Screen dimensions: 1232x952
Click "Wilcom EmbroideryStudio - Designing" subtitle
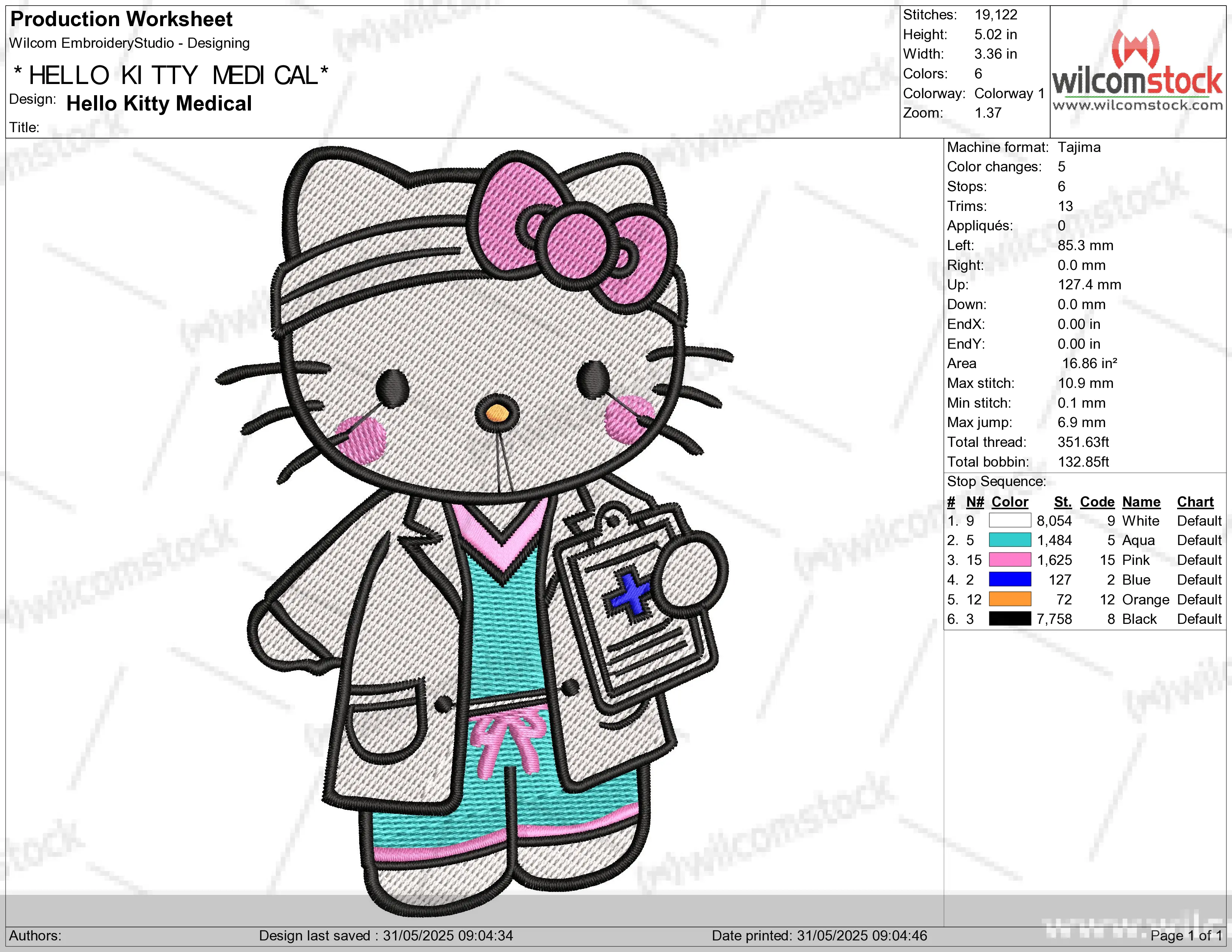pyautogui.click(x=129, y=43)
